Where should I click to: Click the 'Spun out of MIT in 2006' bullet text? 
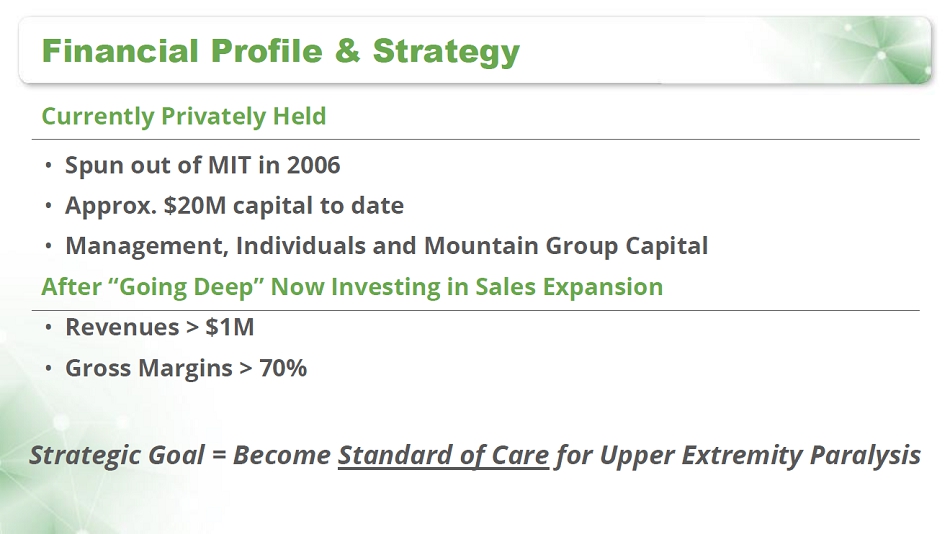pos(202,165)
